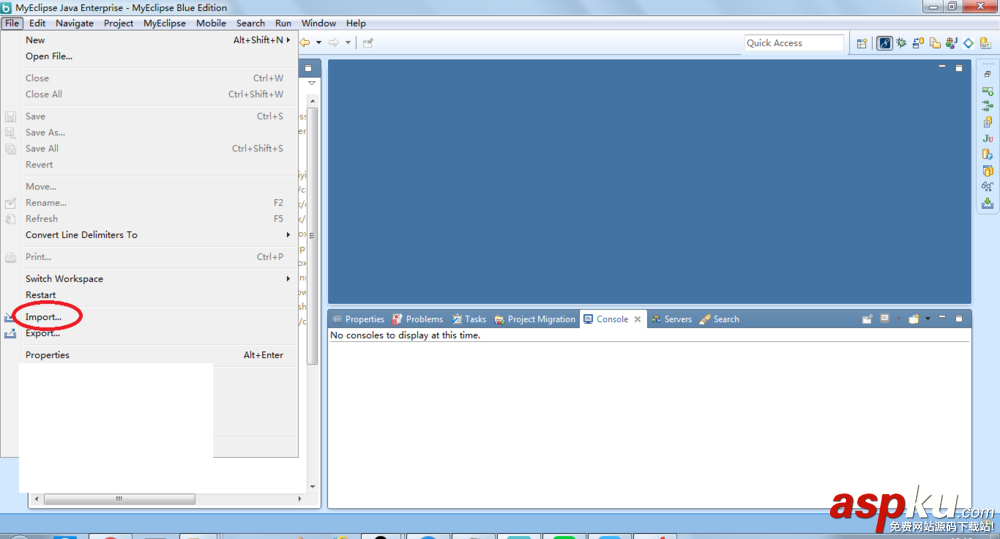Click the pin editor toolbar icon

pos(368,43)
